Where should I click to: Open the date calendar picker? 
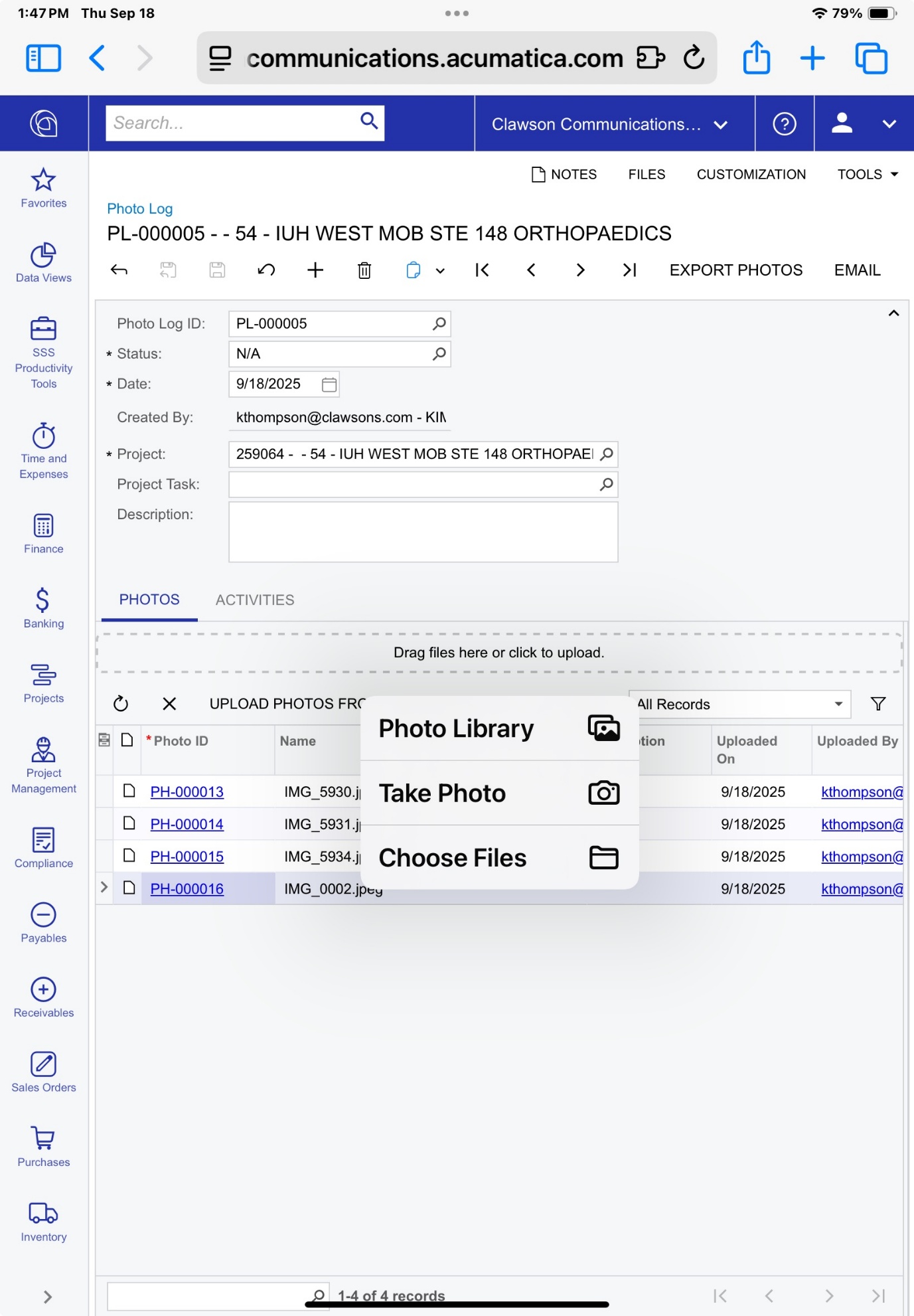tap(329, 384)
